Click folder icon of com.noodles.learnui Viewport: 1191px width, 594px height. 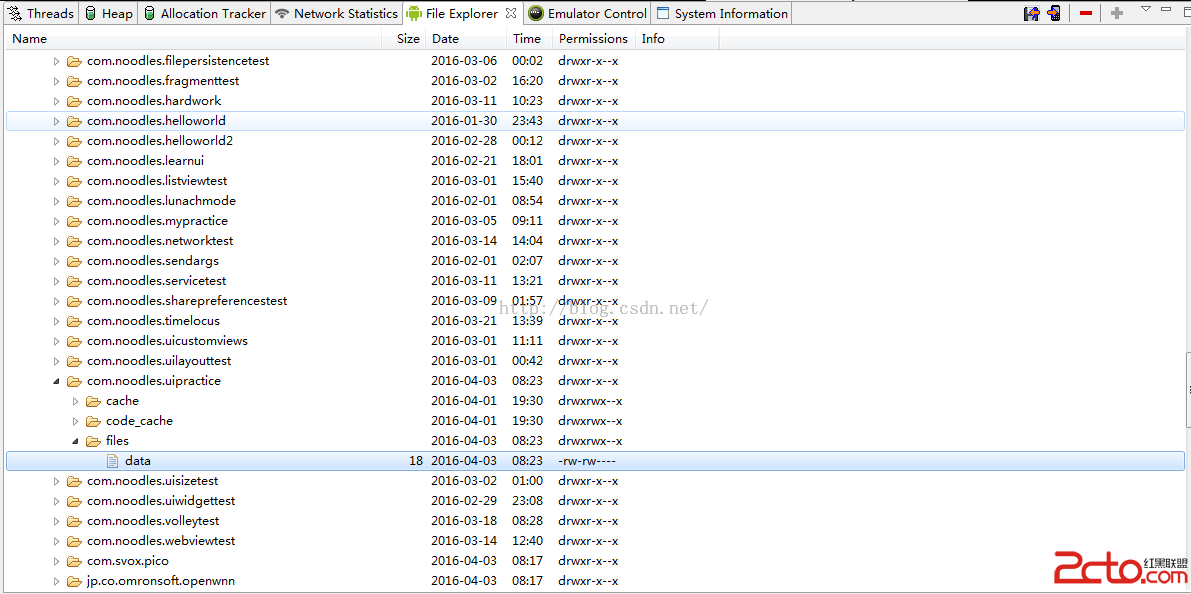pos(74,161)
